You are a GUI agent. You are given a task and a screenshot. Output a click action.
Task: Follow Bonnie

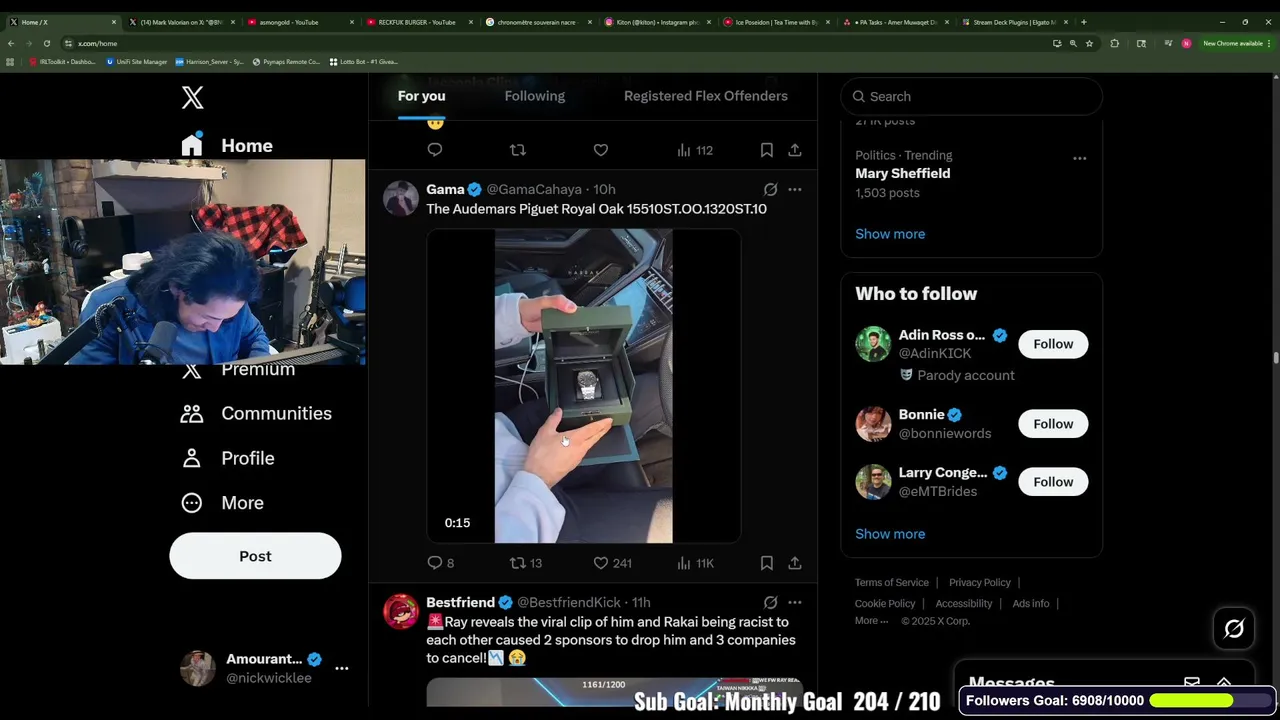pos(1053,424)
